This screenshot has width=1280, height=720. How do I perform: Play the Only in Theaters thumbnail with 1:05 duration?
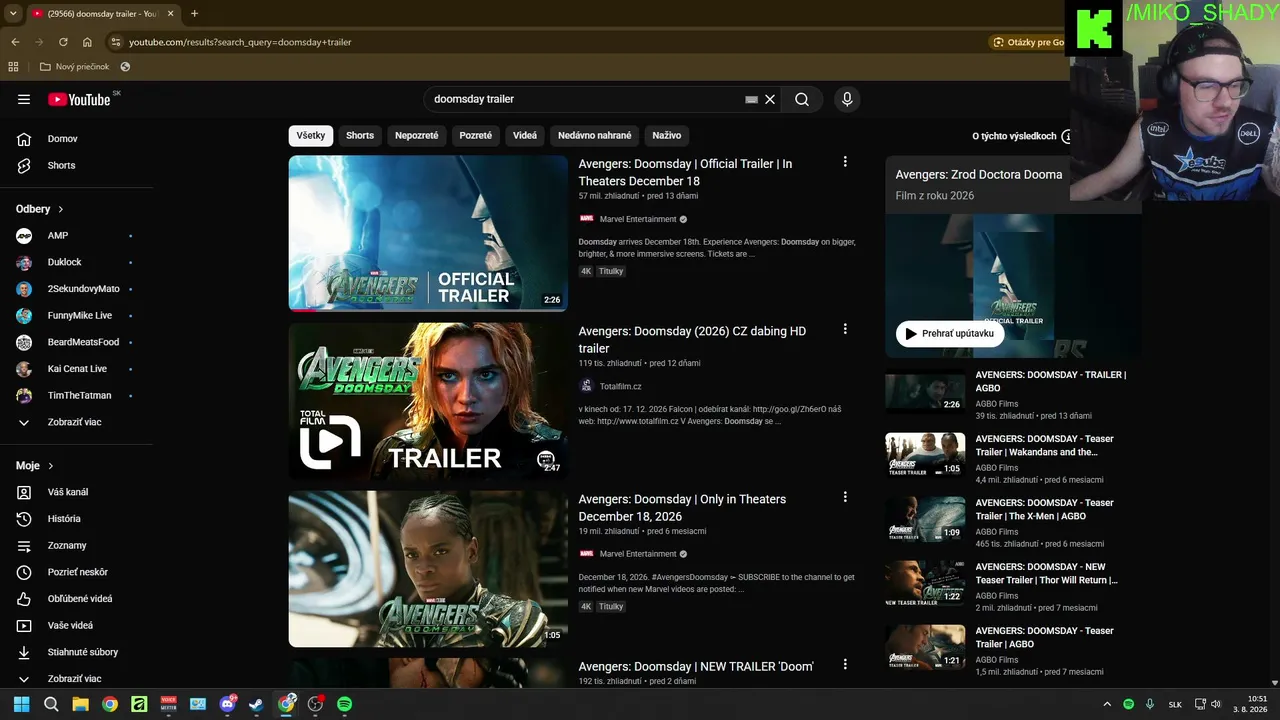point(428,568)
